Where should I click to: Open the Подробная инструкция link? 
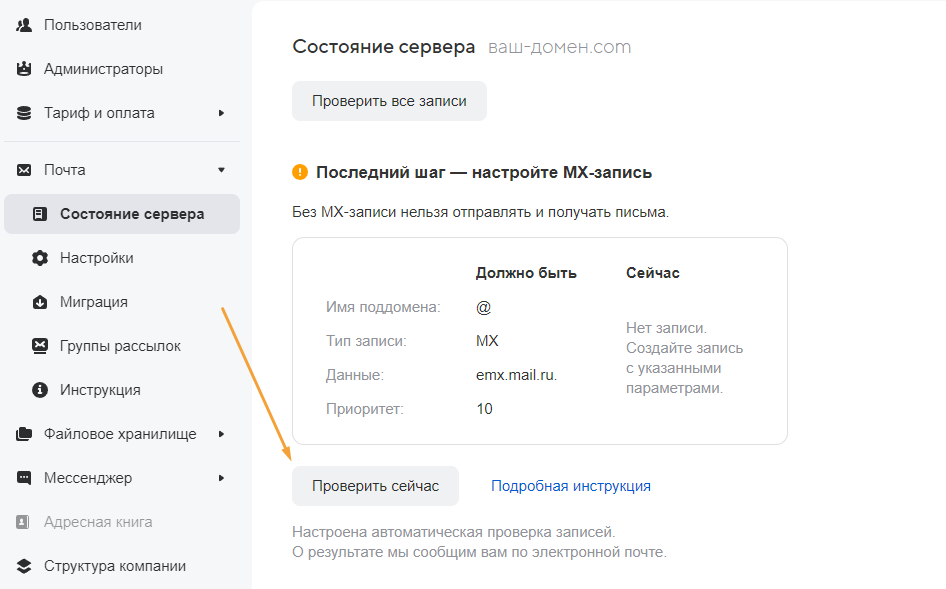[570, 486]
